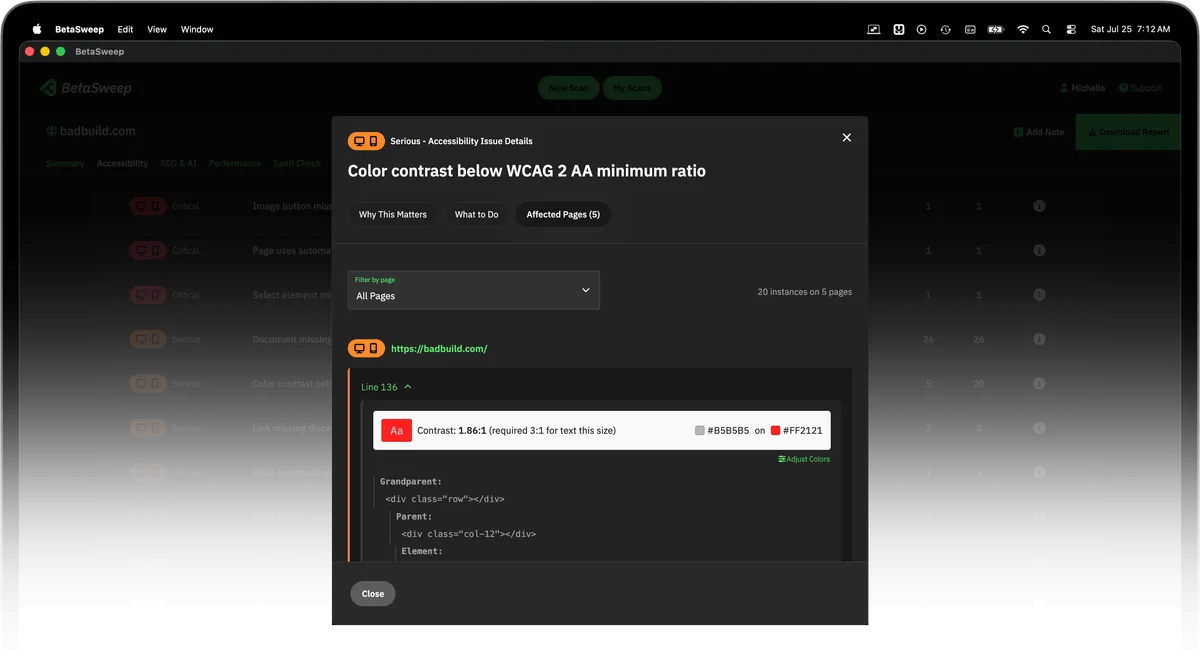Screen dimensions: 1200x665
Task: Click the Serious severity device badge in dialog header
Action: [366, 141]
